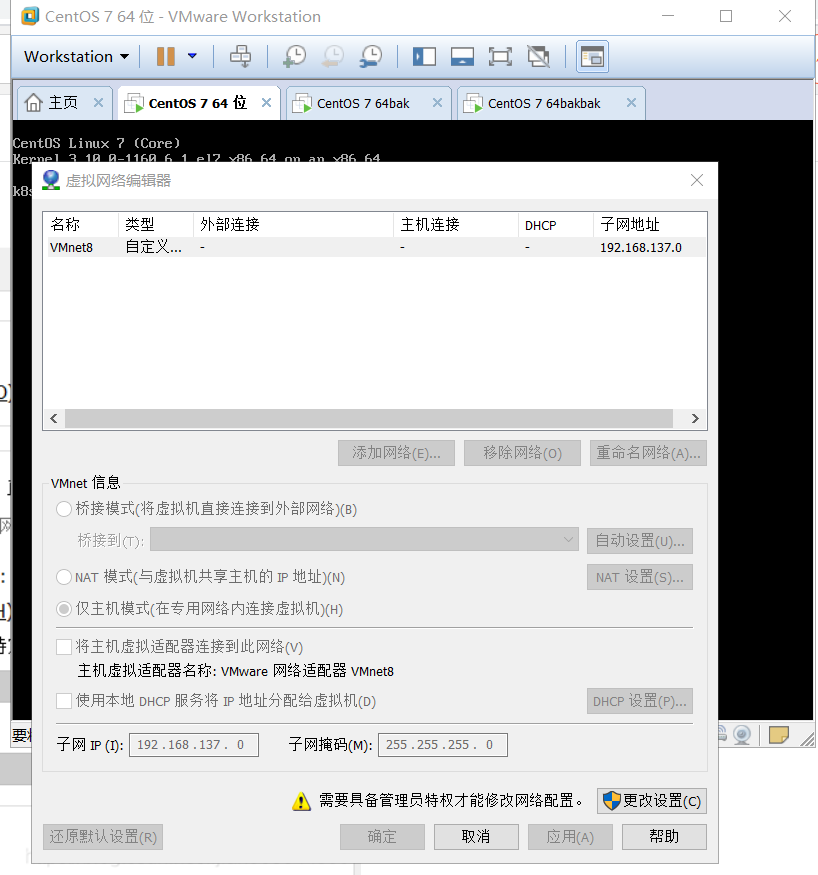Click the VMware Workstation title bar icon

pos(30,16)
